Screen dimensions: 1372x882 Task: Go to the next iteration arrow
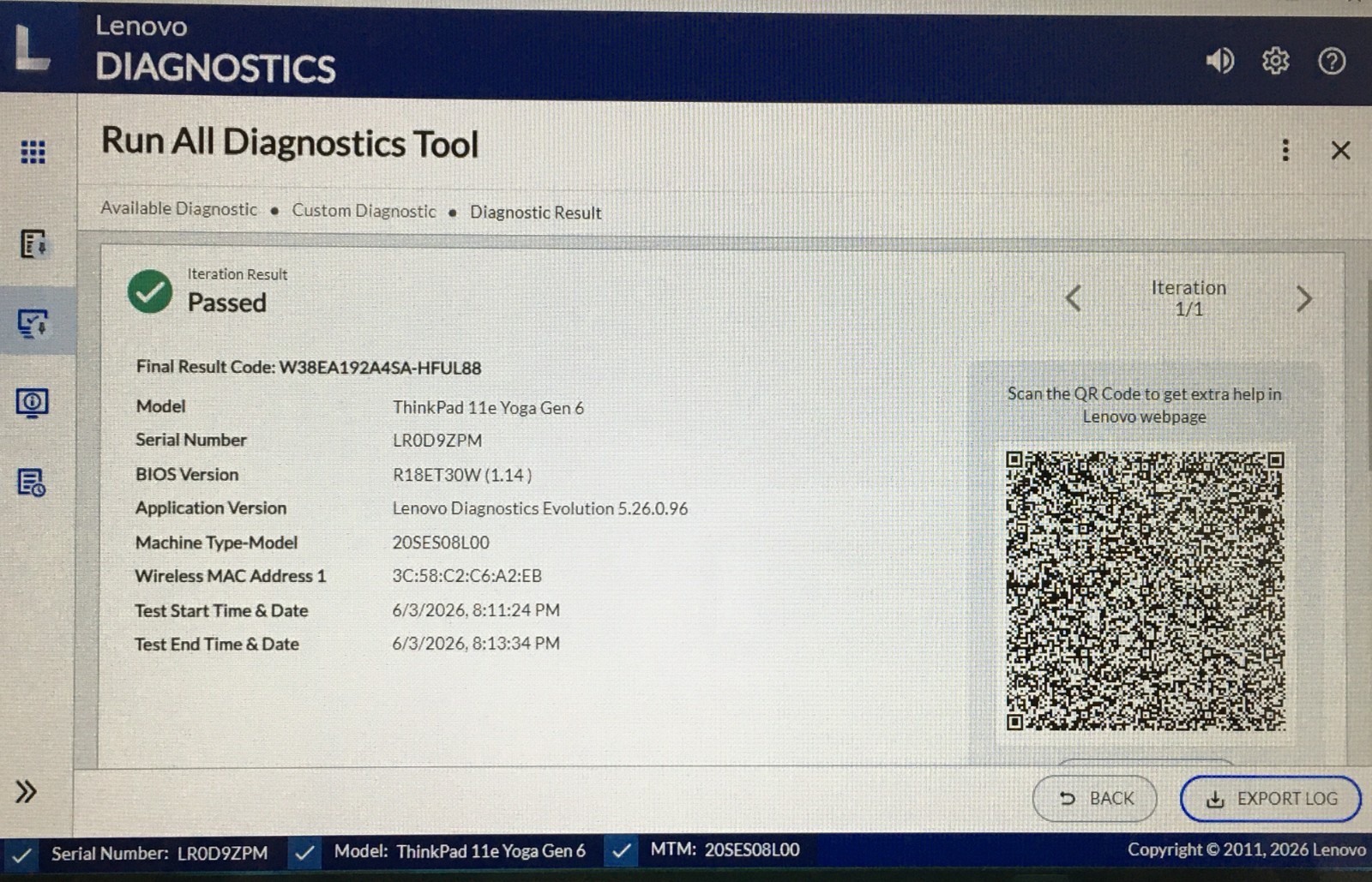click(x=1304, y=298)
